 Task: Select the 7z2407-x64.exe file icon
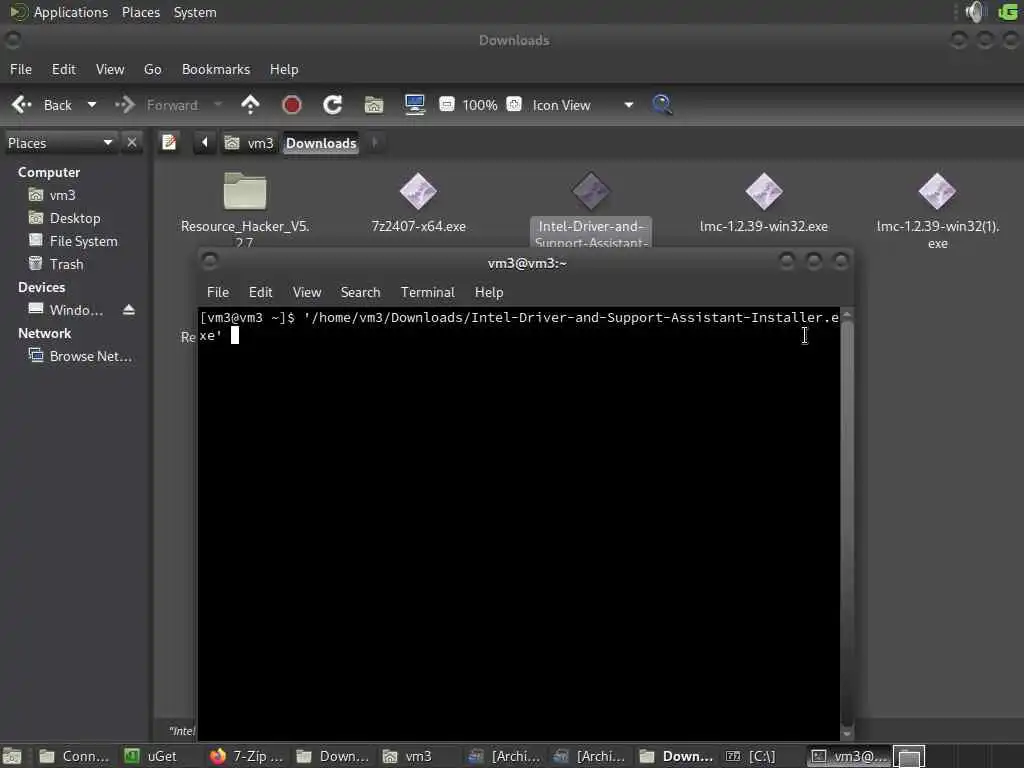tap(419, 191)
